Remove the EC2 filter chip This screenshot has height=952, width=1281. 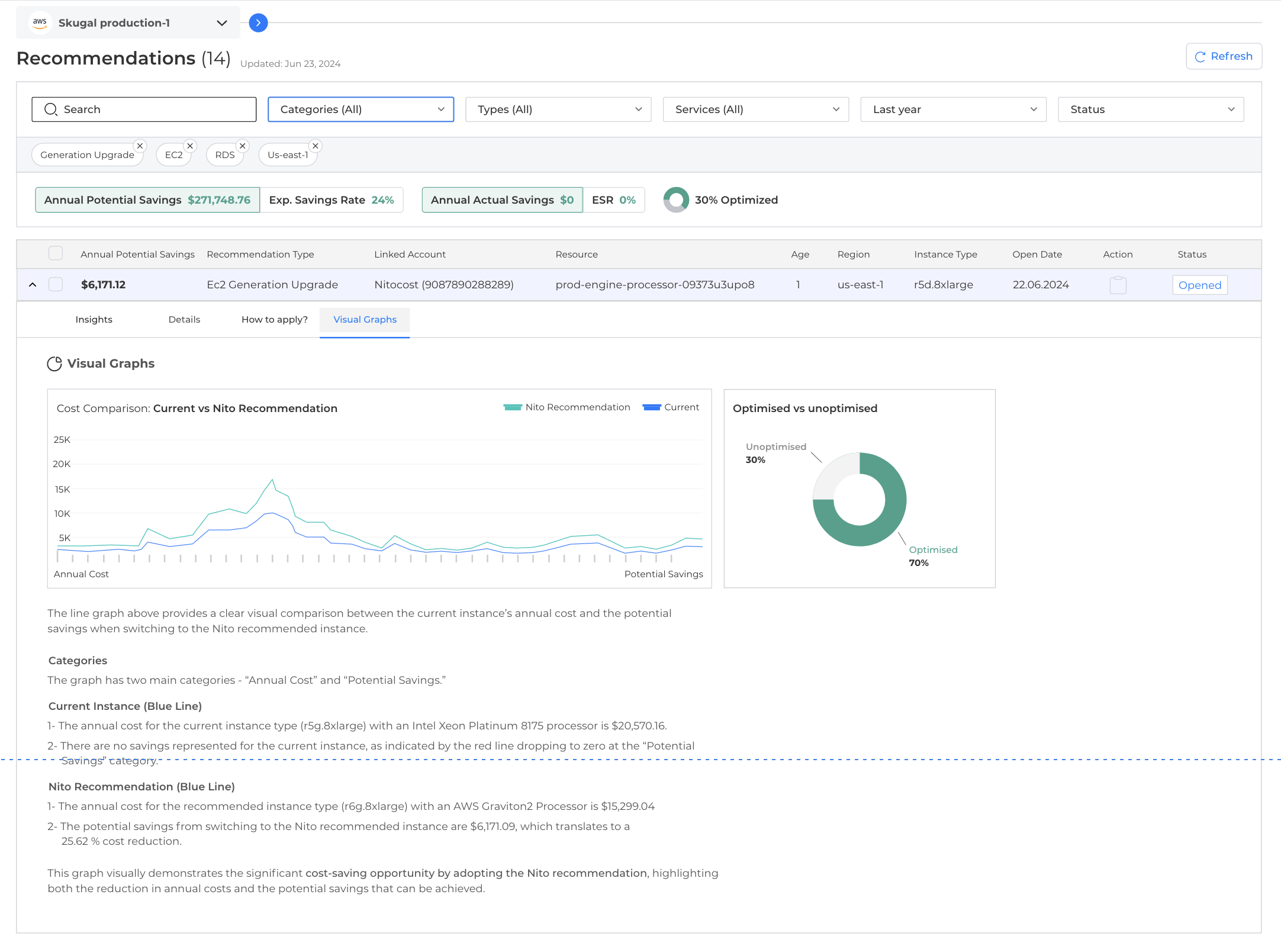coord(190,146)
